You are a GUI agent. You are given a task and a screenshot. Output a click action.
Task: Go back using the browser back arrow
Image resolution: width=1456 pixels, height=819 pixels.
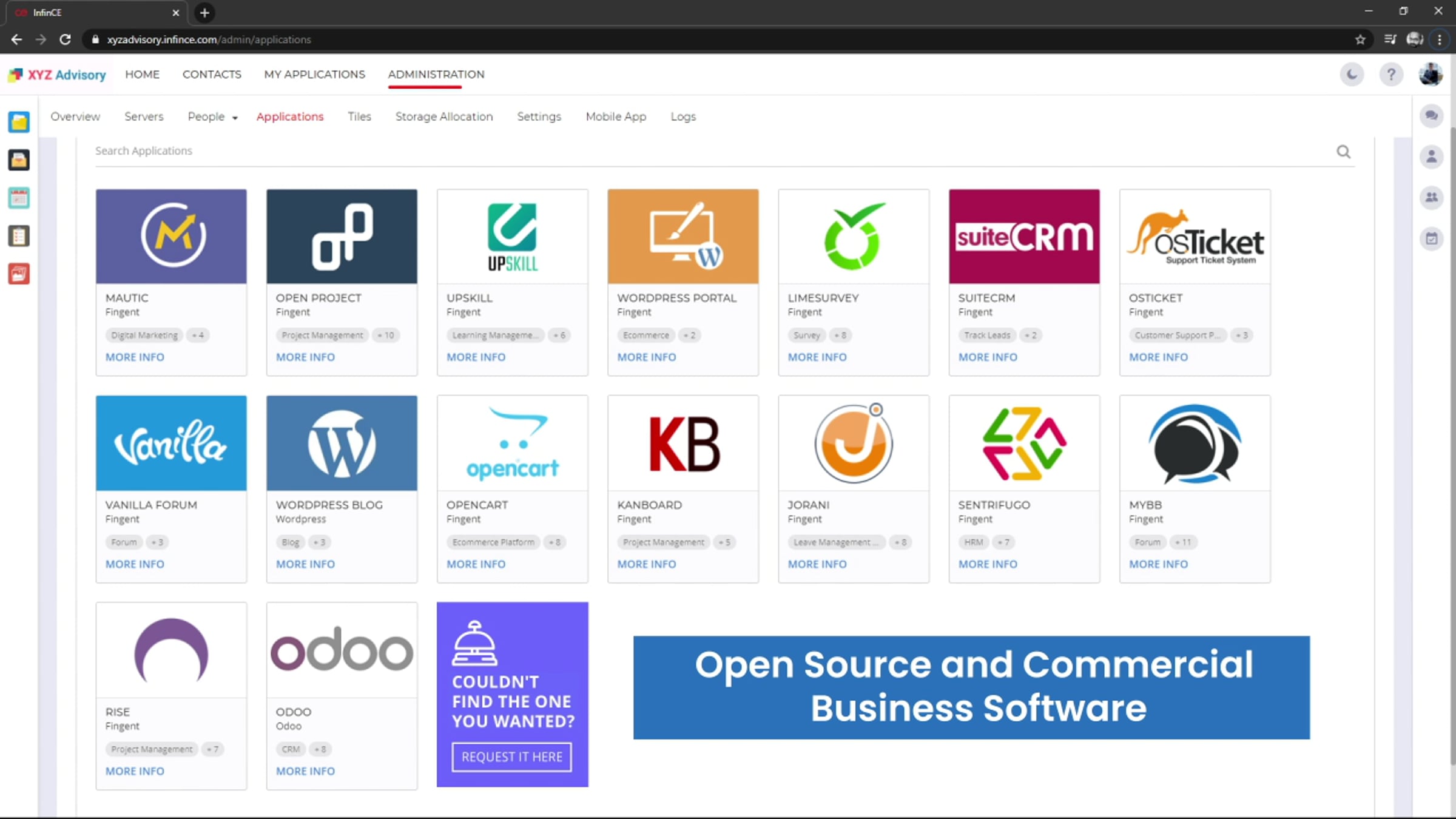(x=16, y=39)
